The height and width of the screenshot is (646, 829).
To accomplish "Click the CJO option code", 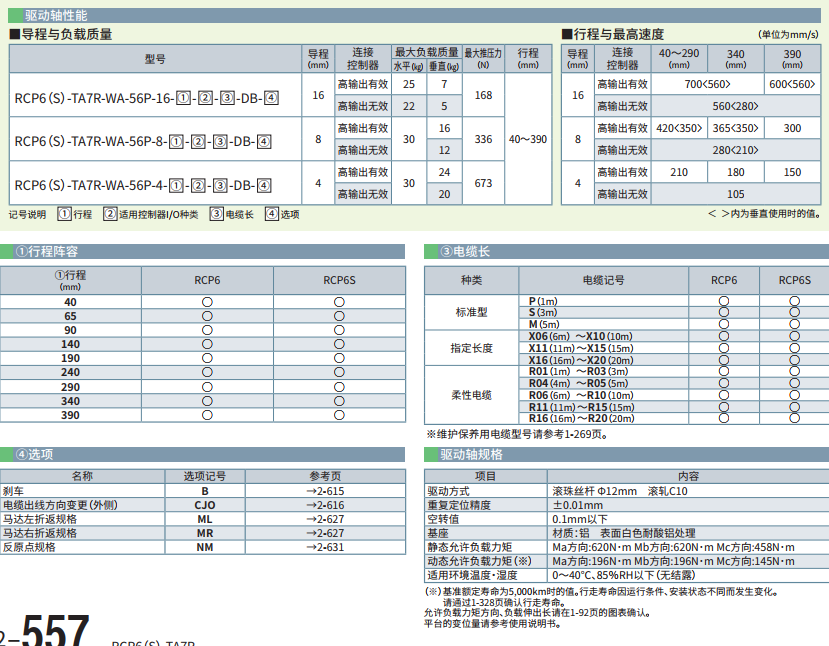I will (x=205, y=505).
